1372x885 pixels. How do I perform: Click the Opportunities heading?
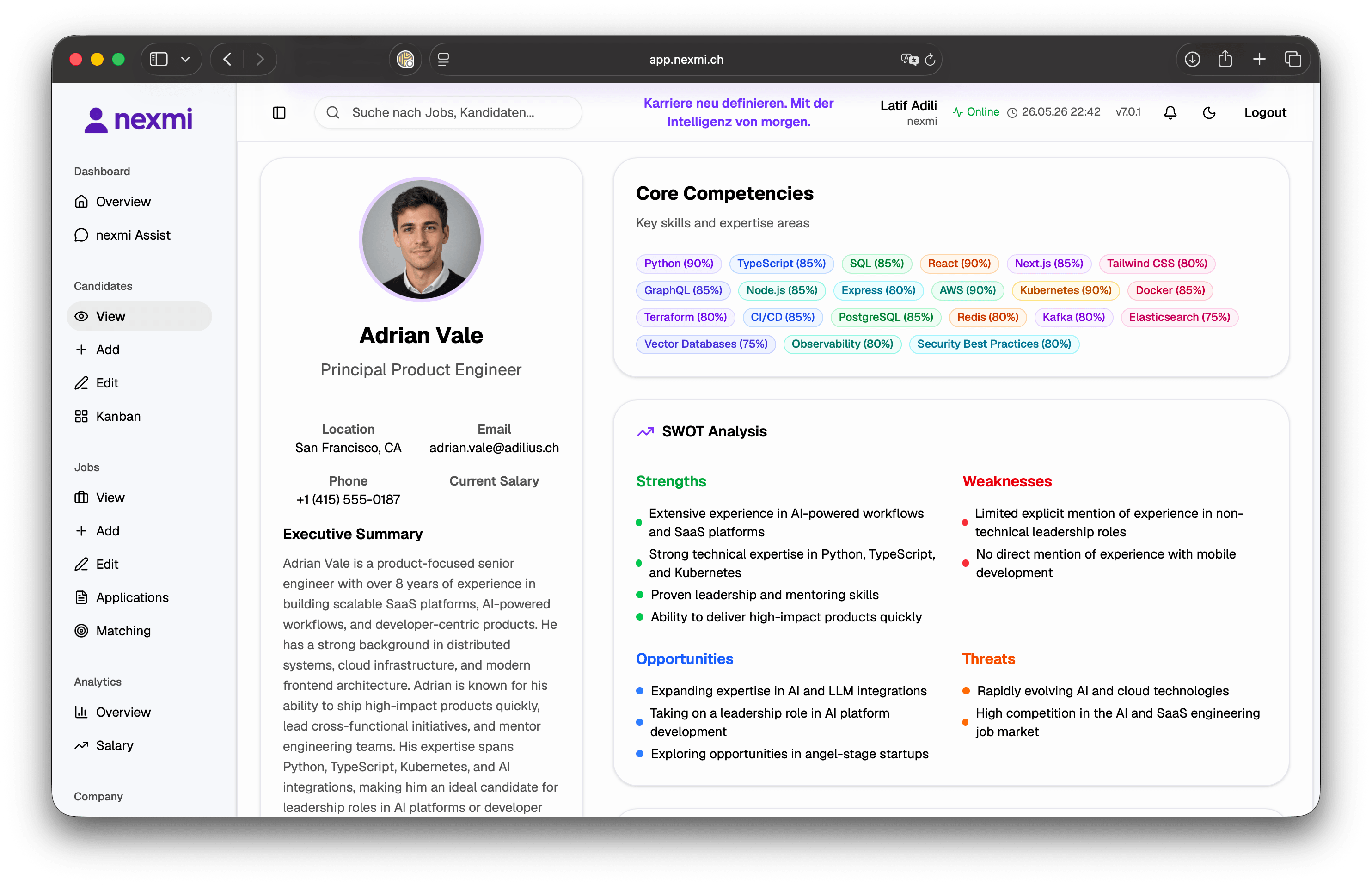click(x=684, y=658)
